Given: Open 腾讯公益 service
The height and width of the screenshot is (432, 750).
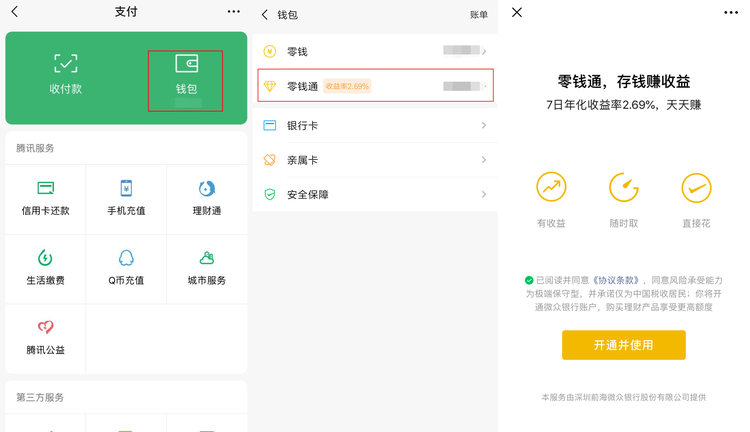Looking at the screenshot, I should [x=45, y=338].
